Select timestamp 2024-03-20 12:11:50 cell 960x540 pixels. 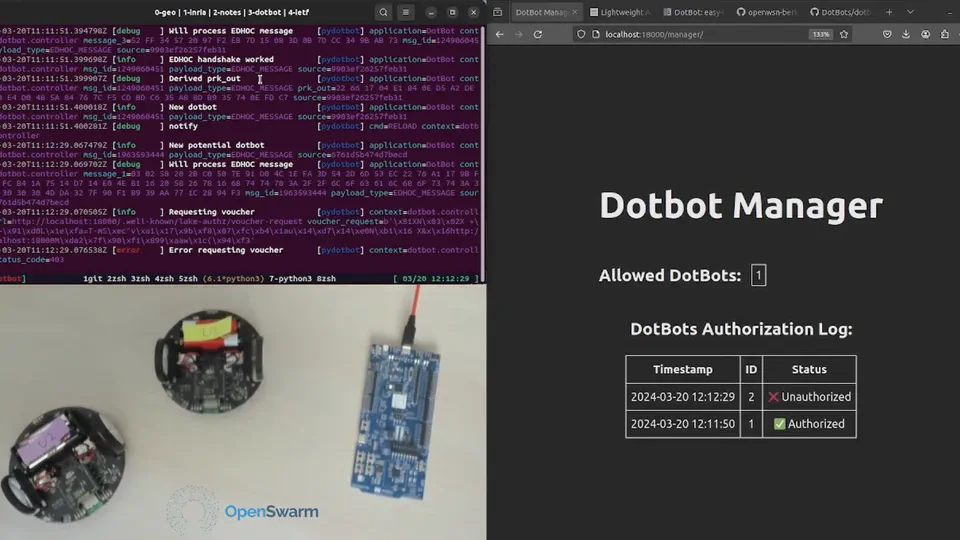[x=683, y=424]
